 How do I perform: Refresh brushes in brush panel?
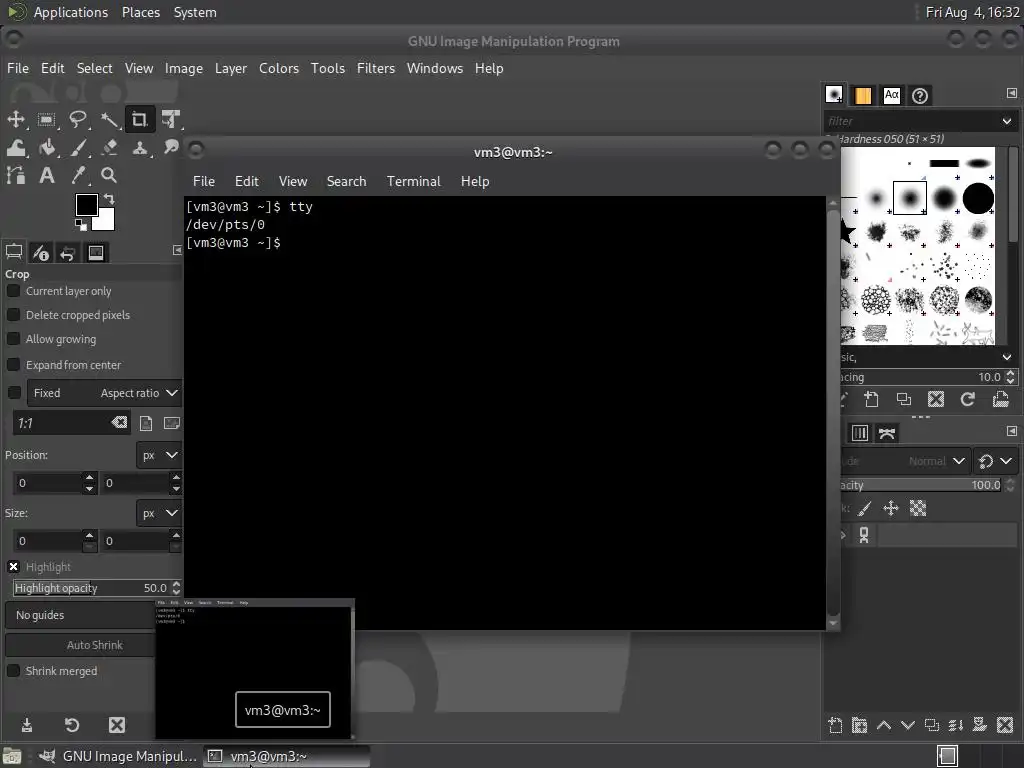point(968,399)
